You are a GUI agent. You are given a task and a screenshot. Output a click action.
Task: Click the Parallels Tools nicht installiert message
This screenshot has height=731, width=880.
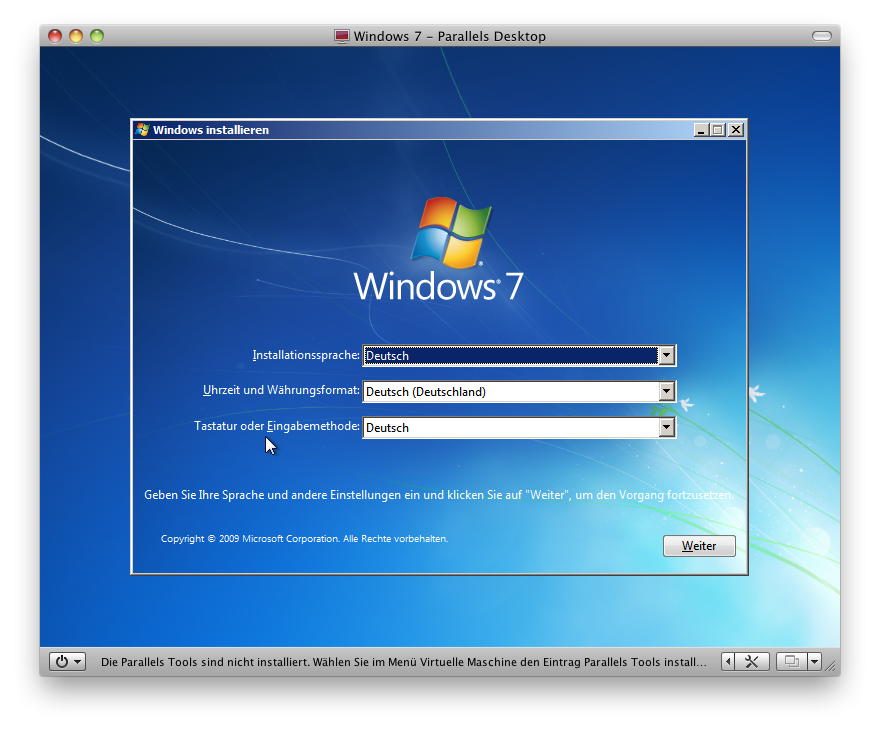point(404,662)
